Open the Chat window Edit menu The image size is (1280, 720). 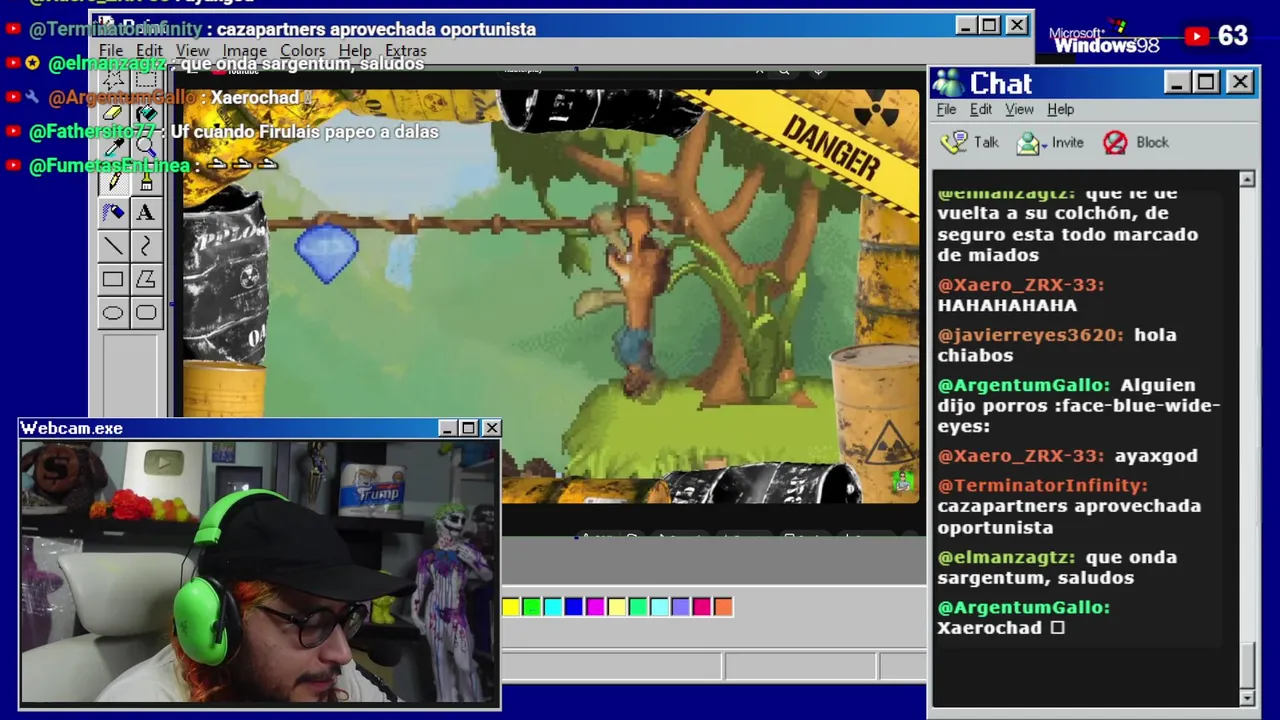981,109
